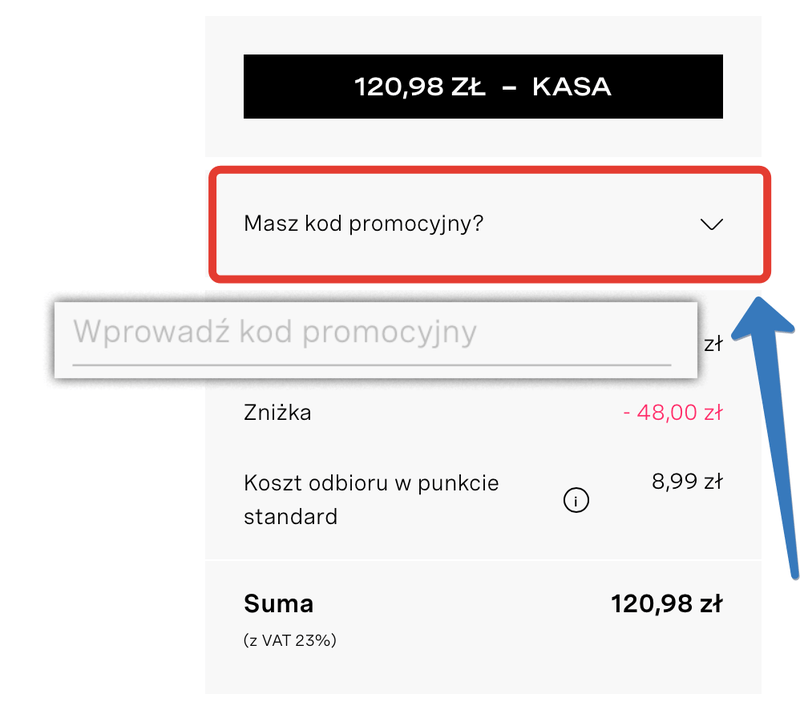Click the KASA checkout button
Viewport: 800px width, 710px height.
[x=484, y=86]
